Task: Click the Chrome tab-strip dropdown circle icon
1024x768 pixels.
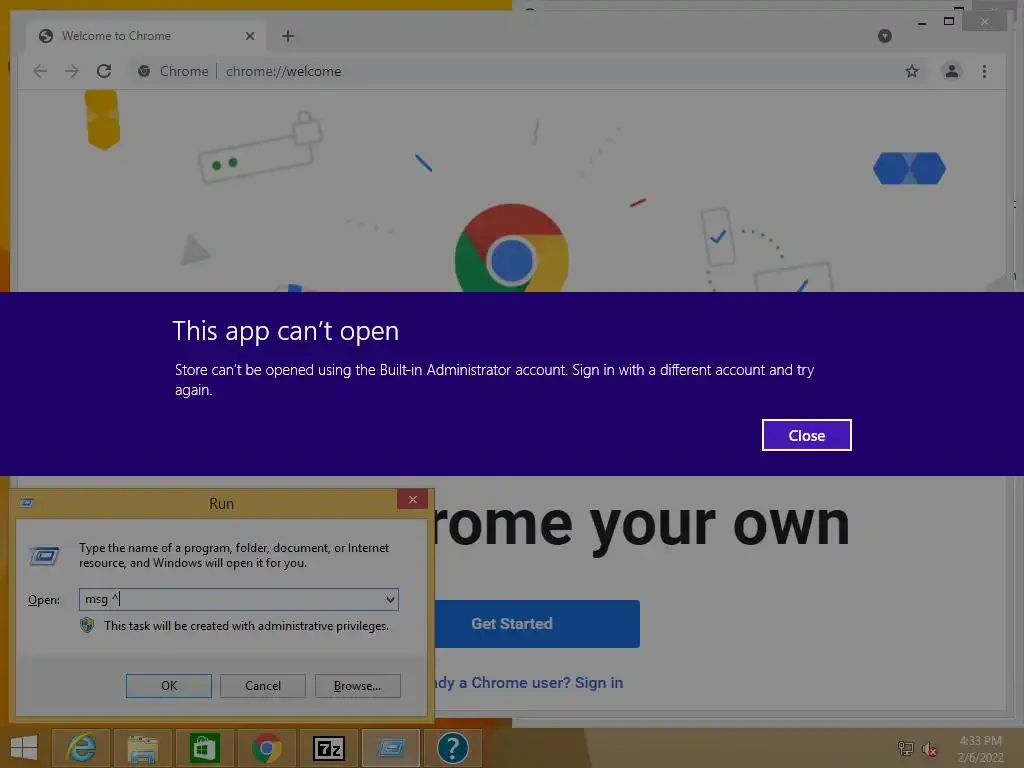Action: 884,36
